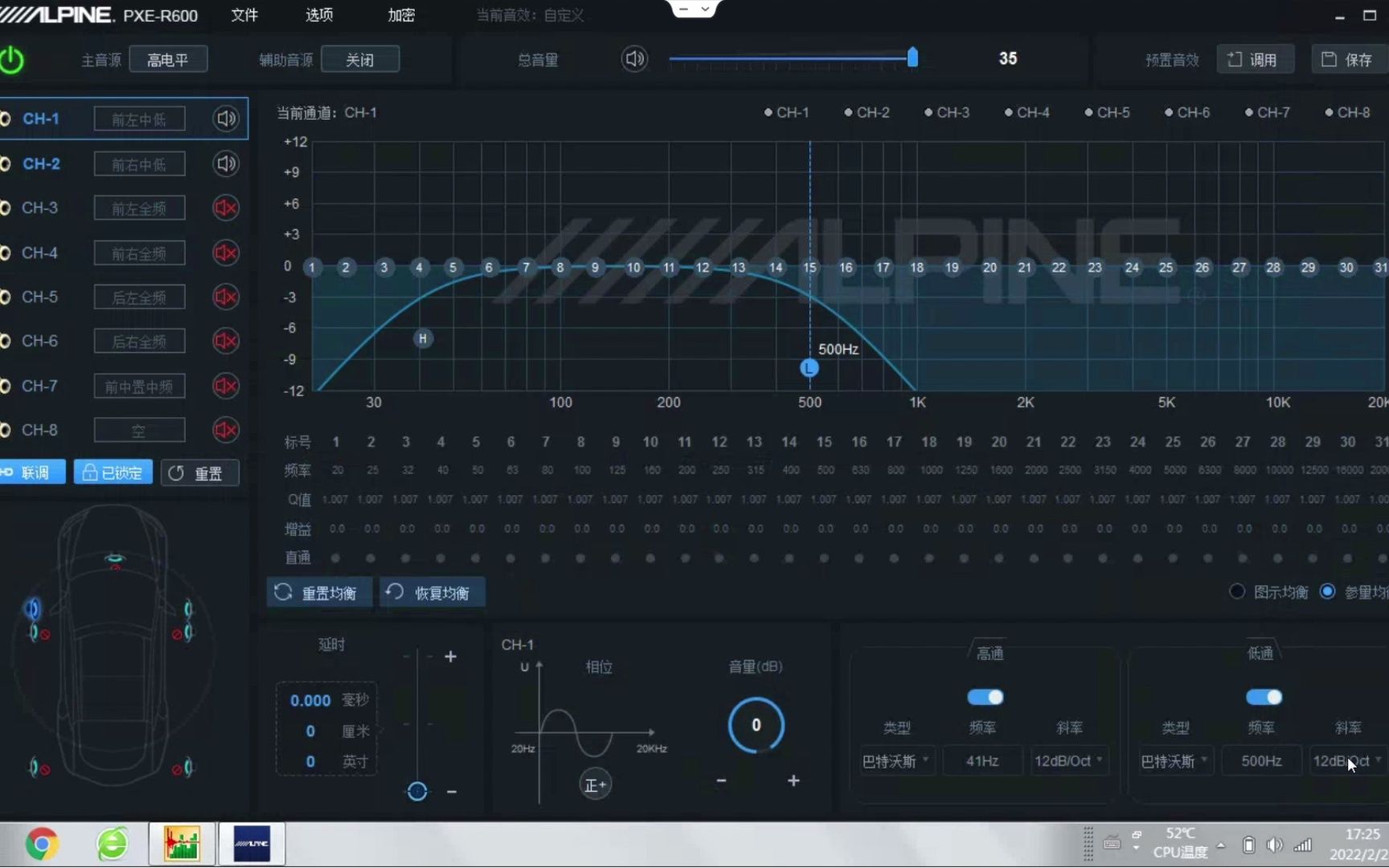Select the center speaker on car diagram
Image resolution: width=1389 pixels, height=868 pixels.
[x=115, y=559]
